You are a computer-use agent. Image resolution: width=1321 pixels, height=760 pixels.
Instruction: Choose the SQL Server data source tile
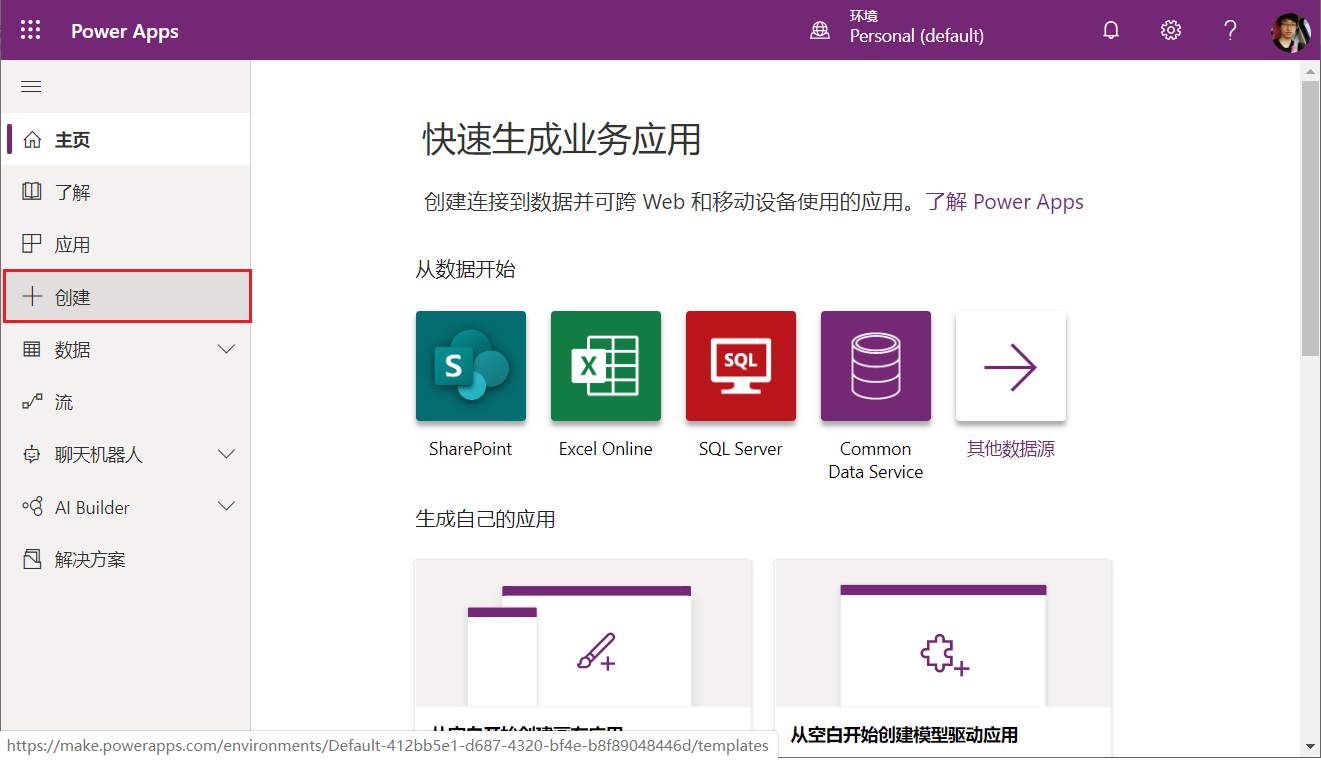point(741,366)
